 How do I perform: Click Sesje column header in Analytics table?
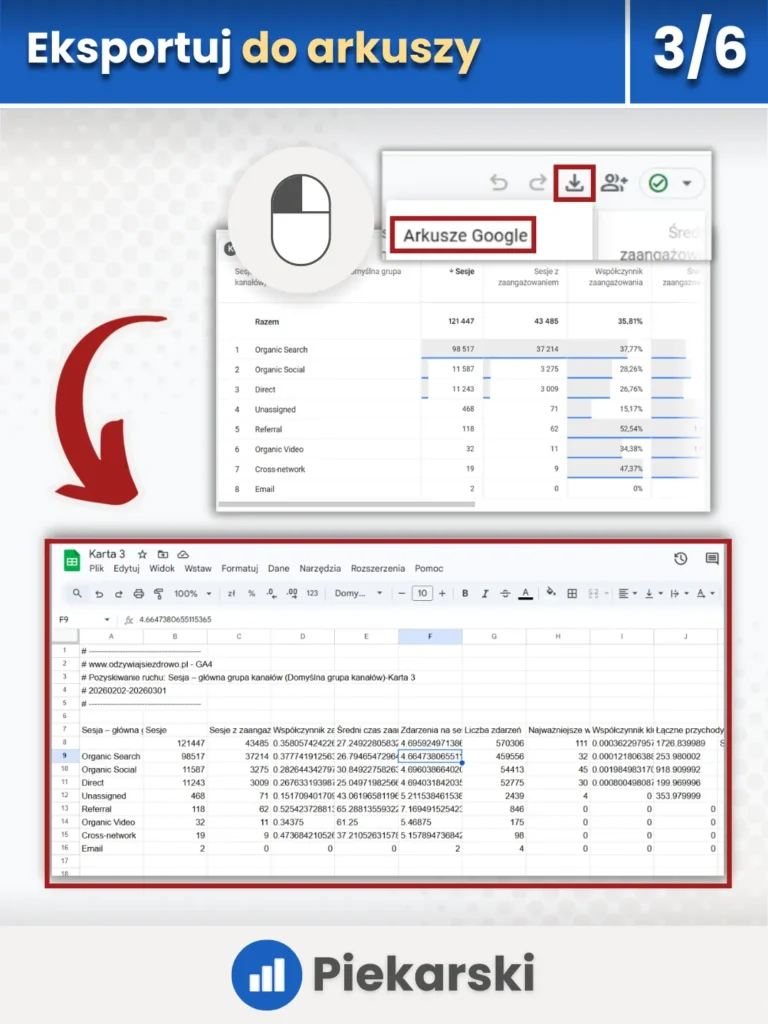coord(462,272)
